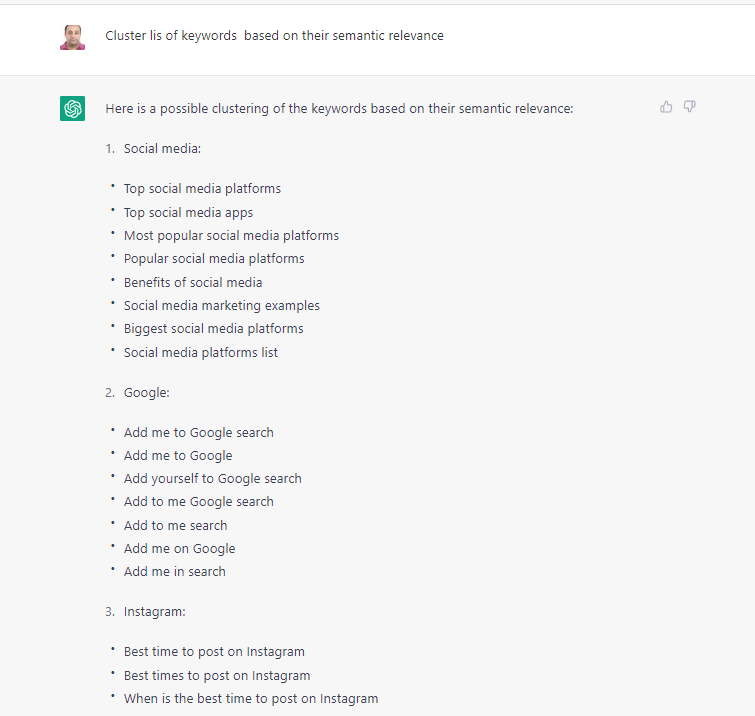Click "Add me in search" keyword
This screenshot has width=755, height=716.
174,572
